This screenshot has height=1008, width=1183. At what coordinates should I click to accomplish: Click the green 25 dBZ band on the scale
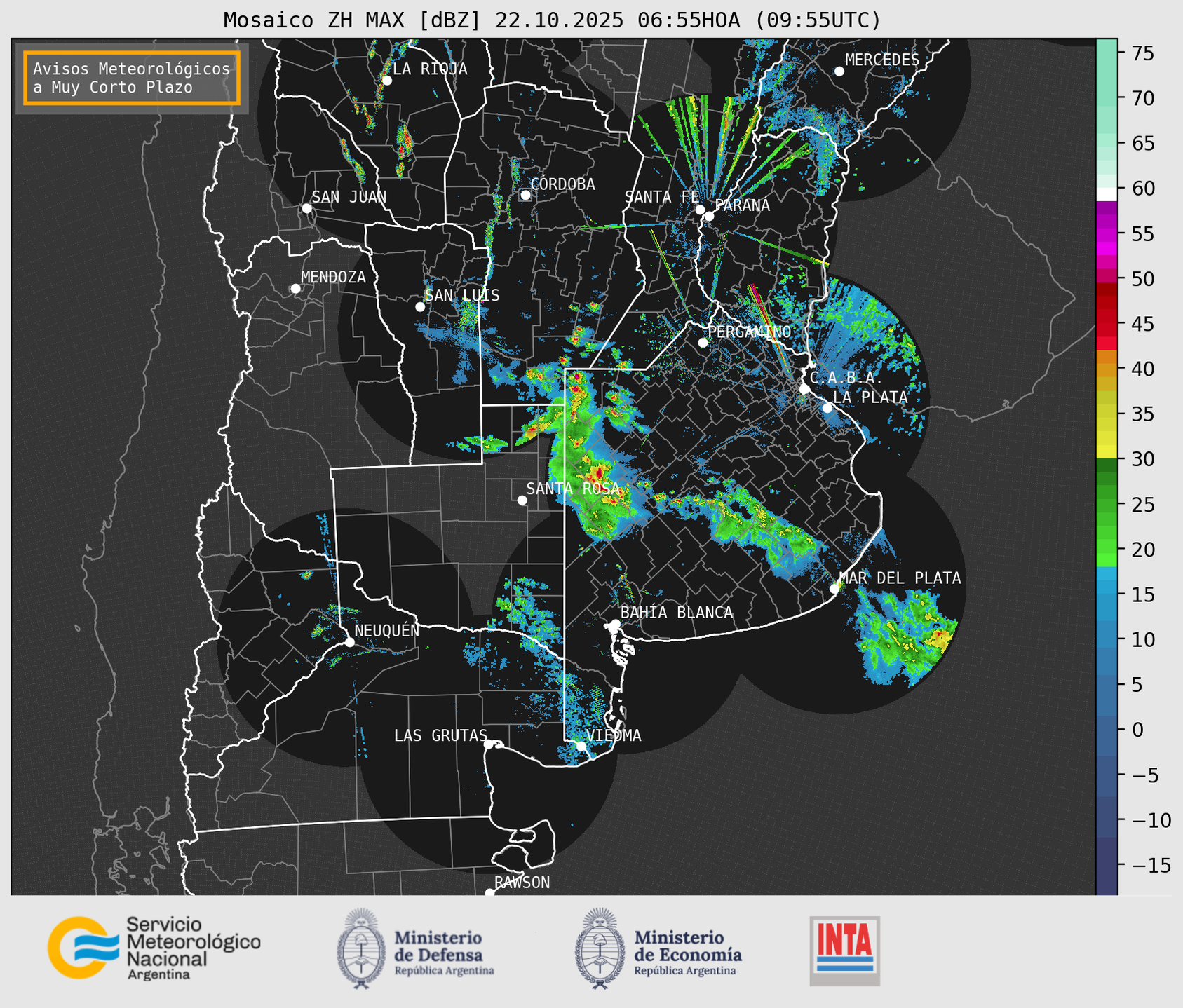1107,504
